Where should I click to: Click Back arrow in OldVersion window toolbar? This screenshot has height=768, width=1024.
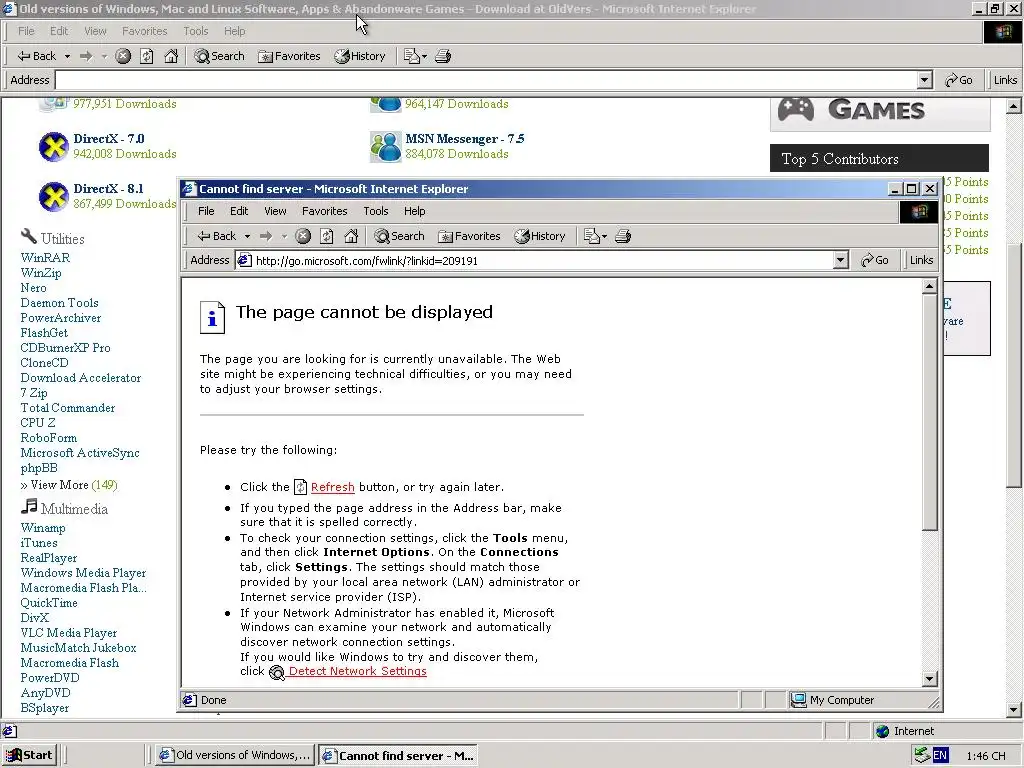tap(37, 56)
